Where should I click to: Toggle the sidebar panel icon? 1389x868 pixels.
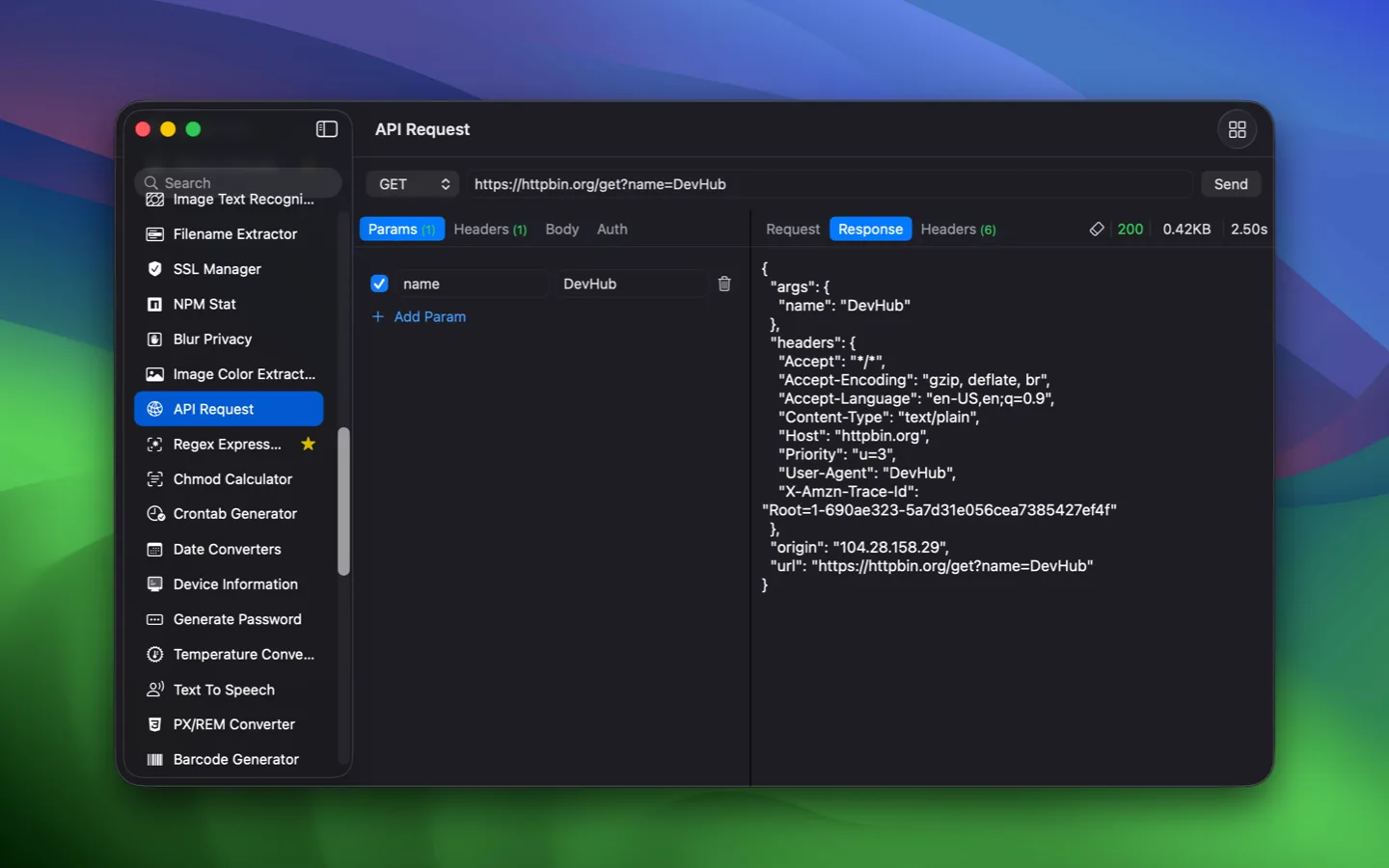coord(327,129)
